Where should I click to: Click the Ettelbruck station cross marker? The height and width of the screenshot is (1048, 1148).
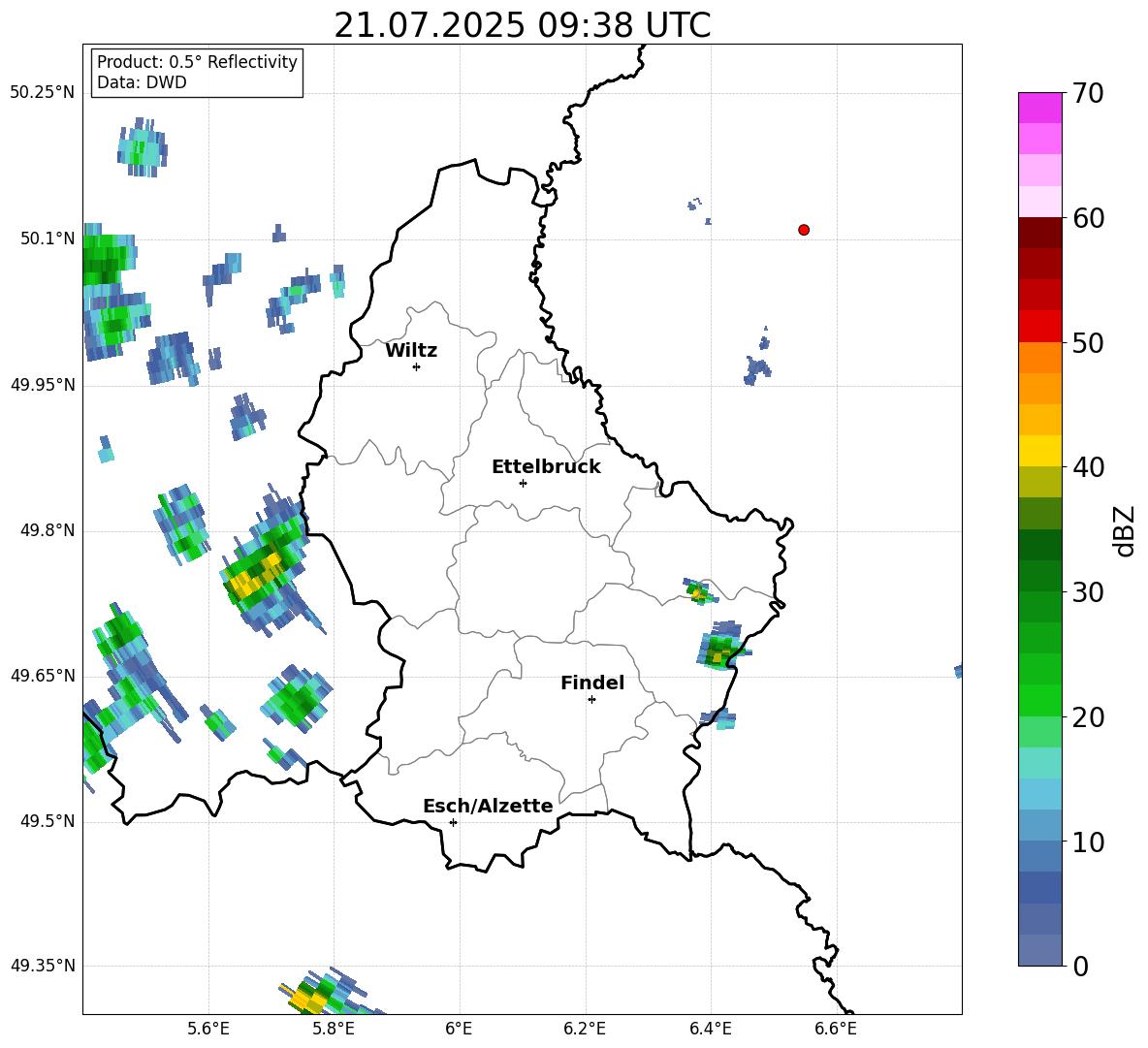point(523,483)
